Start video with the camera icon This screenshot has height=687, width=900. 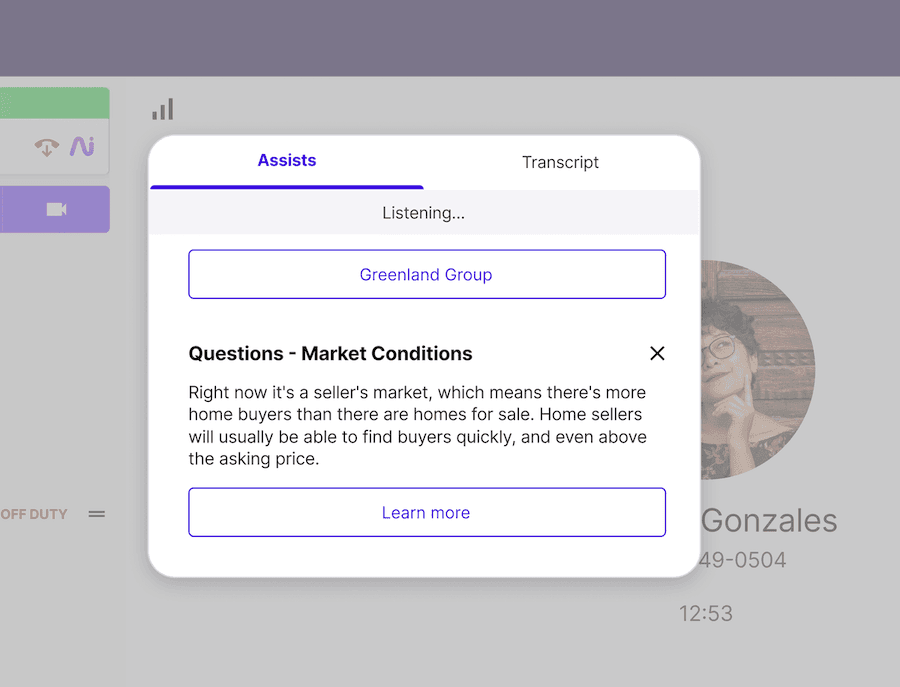coord(55,209)
